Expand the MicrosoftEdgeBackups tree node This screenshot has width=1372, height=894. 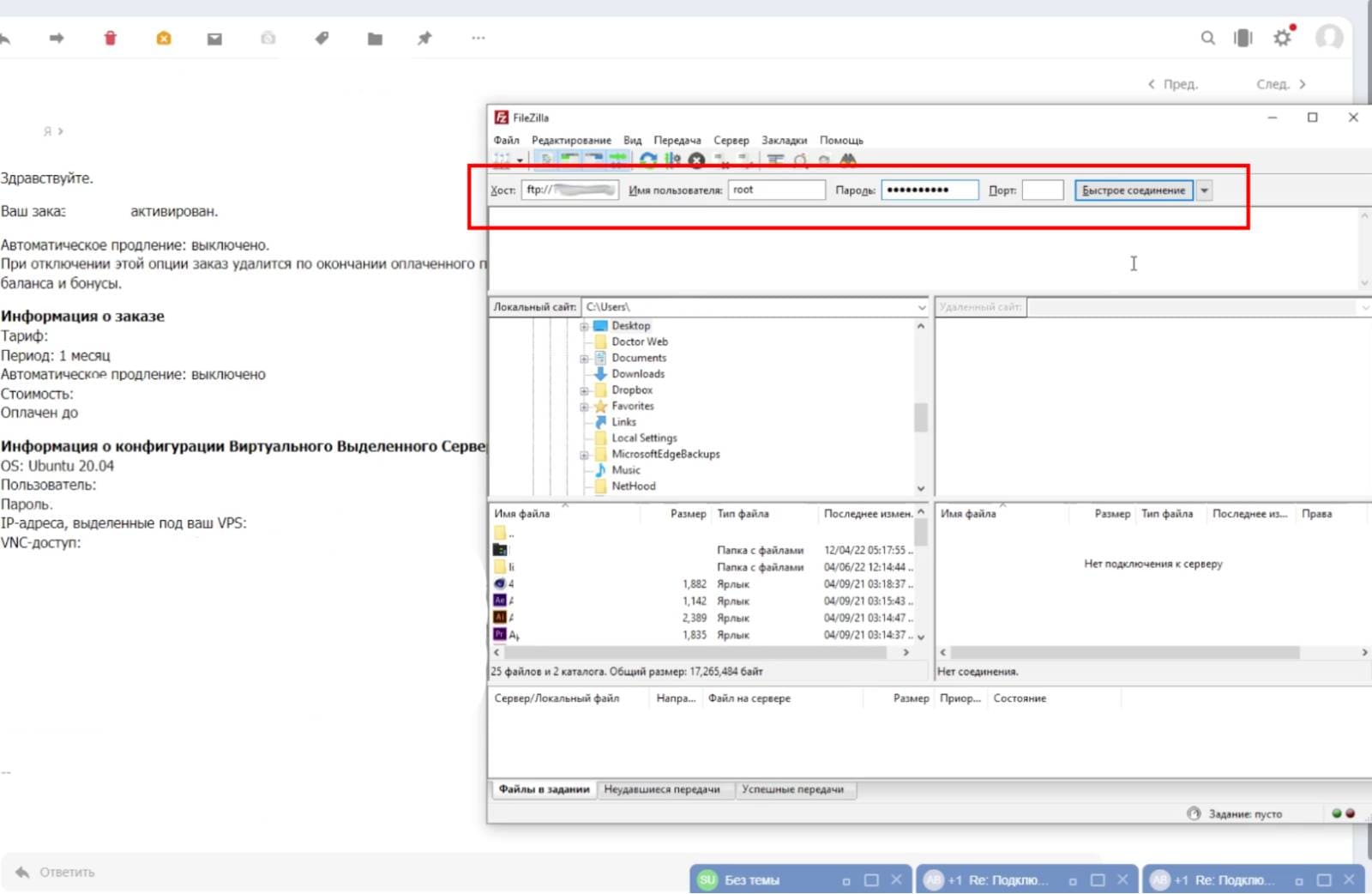click(584, 455)
